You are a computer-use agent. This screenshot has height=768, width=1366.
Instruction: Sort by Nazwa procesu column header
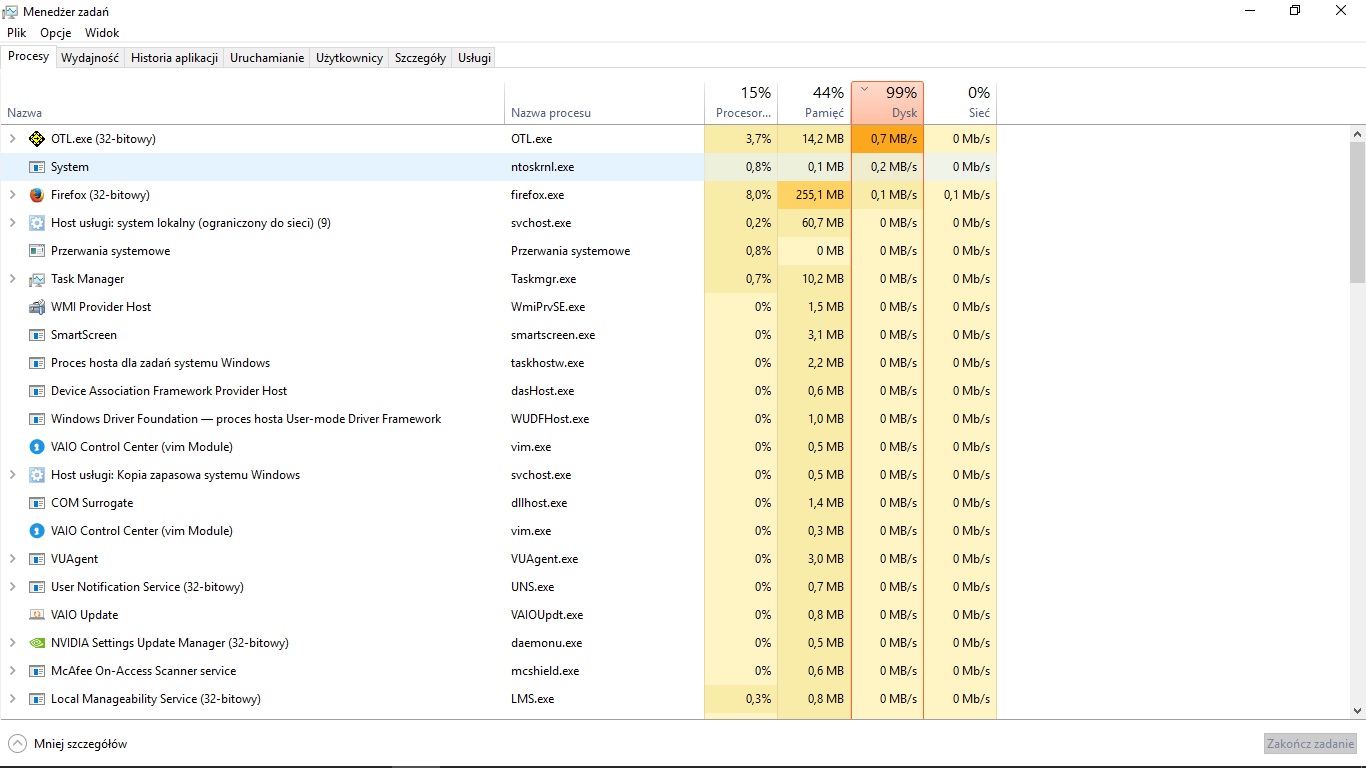pyautogui.click(x=604, y=103)
